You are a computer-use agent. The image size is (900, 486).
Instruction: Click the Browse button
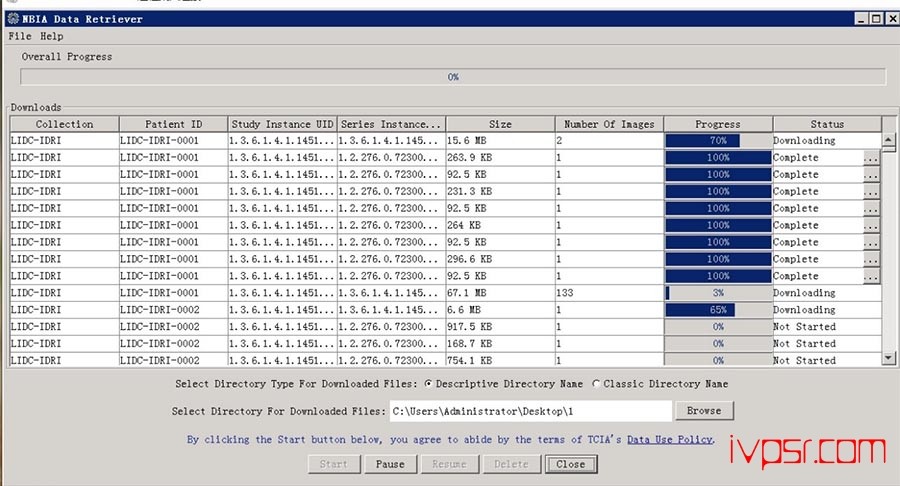pyautogui.click(x=704, y=410)
